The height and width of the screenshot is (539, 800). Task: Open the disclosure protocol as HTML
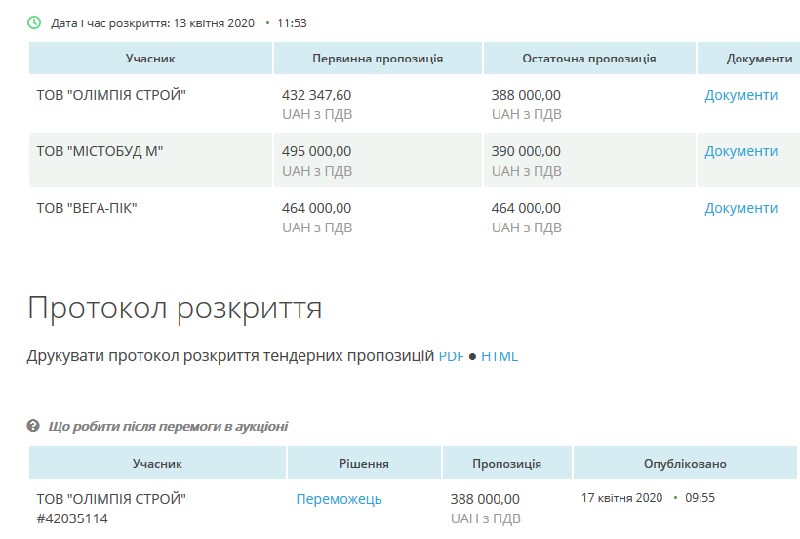(x=499, y=356)
